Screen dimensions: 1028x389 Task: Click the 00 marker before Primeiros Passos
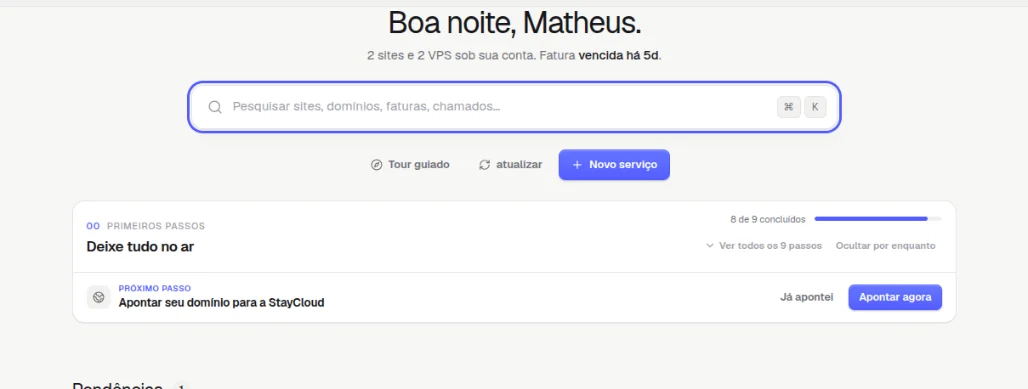click(93, 226)
